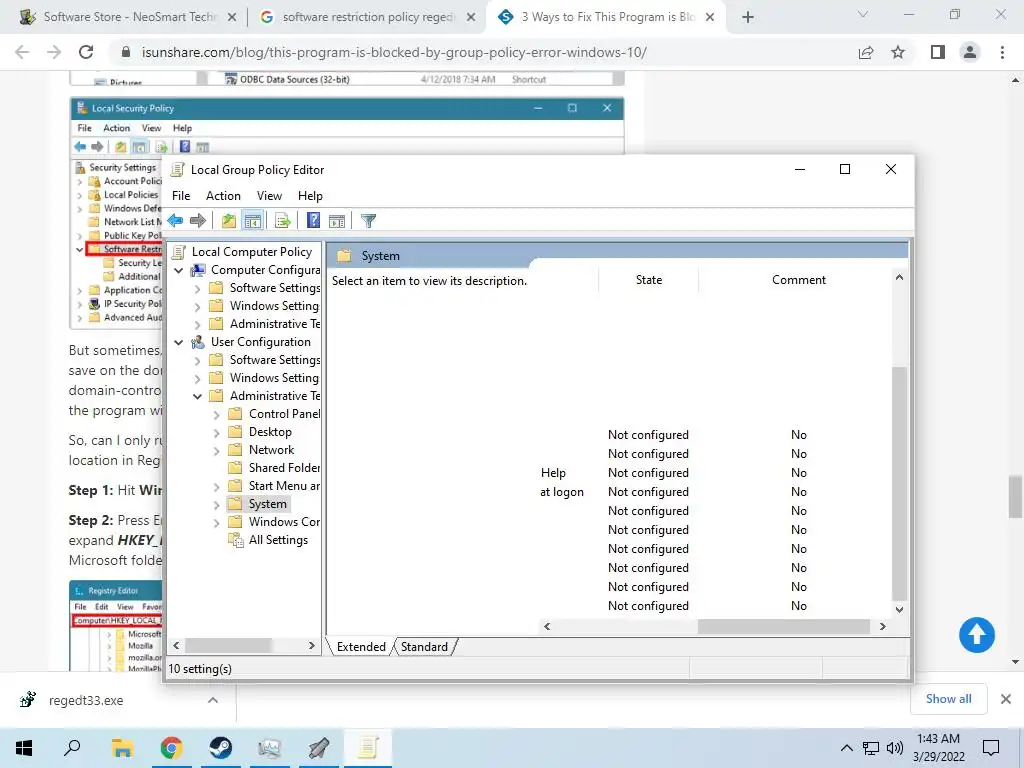
Task: Expand the Network tree node arrow
Action: point(216,450)
